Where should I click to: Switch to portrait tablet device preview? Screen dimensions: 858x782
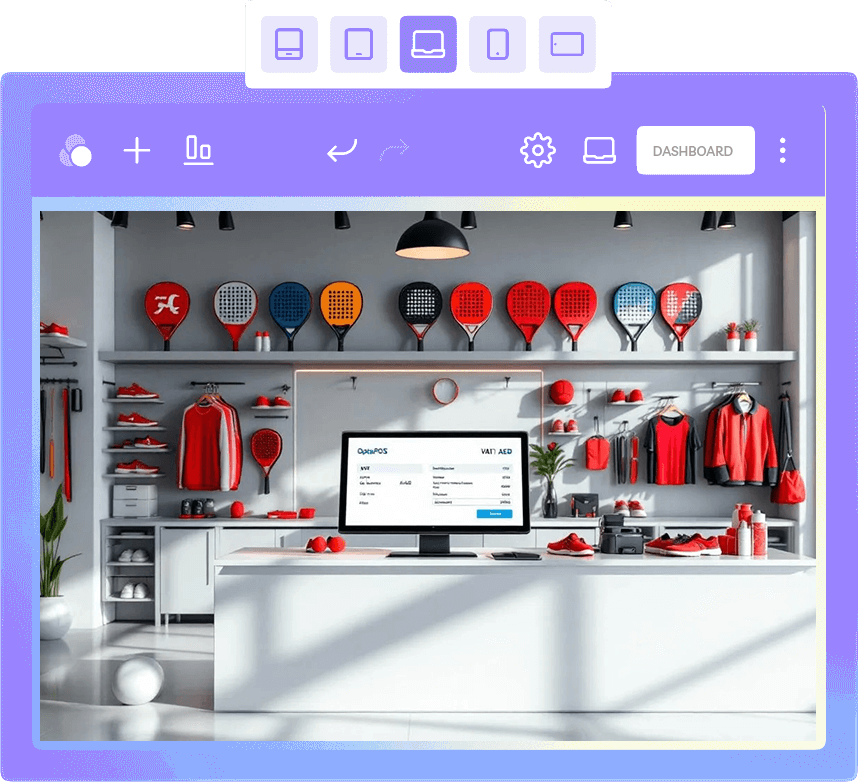[x=358, y=44]
